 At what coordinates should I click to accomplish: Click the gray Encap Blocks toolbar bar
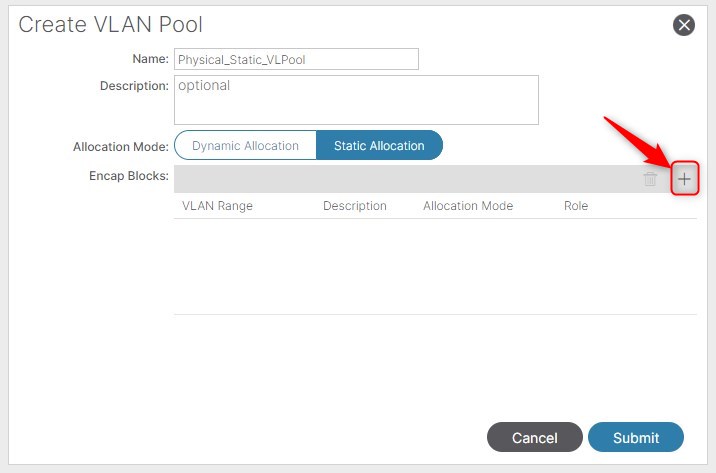coord(400,179)
